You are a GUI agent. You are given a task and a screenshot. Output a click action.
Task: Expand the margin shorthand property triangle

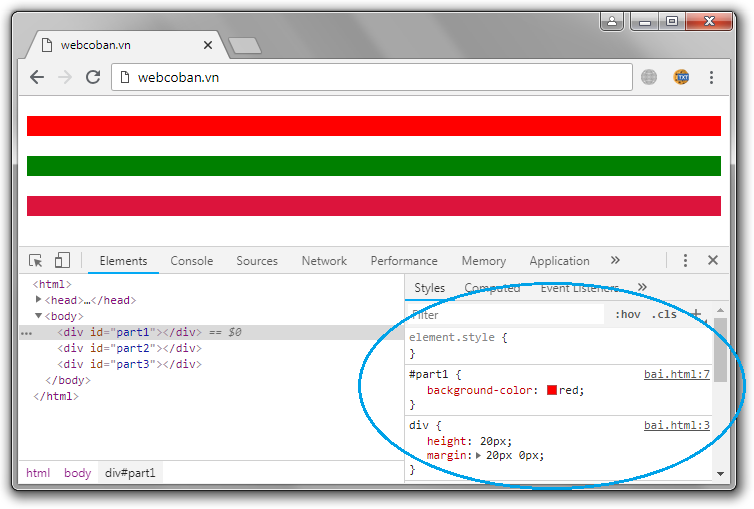(478, 456)
